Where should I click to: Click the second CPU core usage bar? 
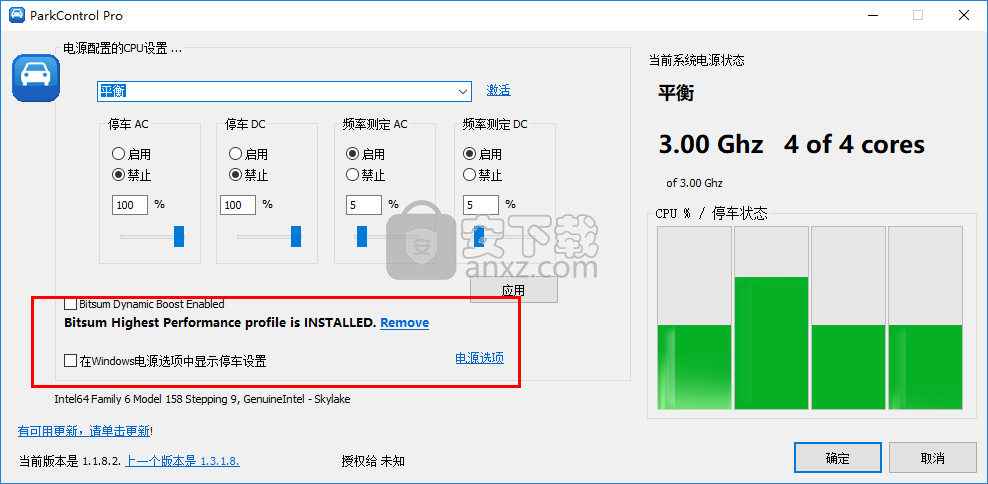coord(771,318)
